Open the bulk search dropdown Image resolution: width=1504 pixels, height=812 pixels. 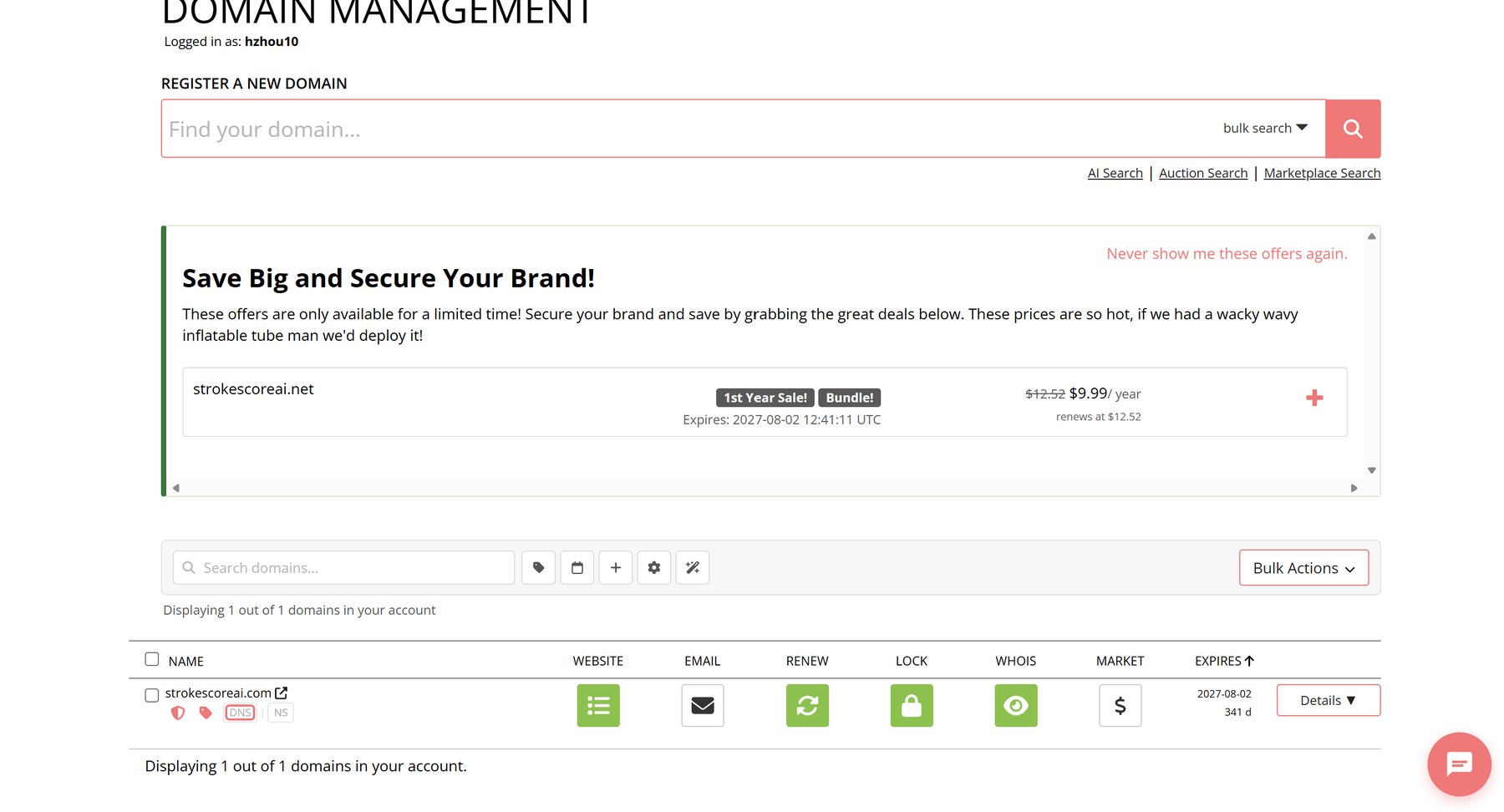(1265, 128)
